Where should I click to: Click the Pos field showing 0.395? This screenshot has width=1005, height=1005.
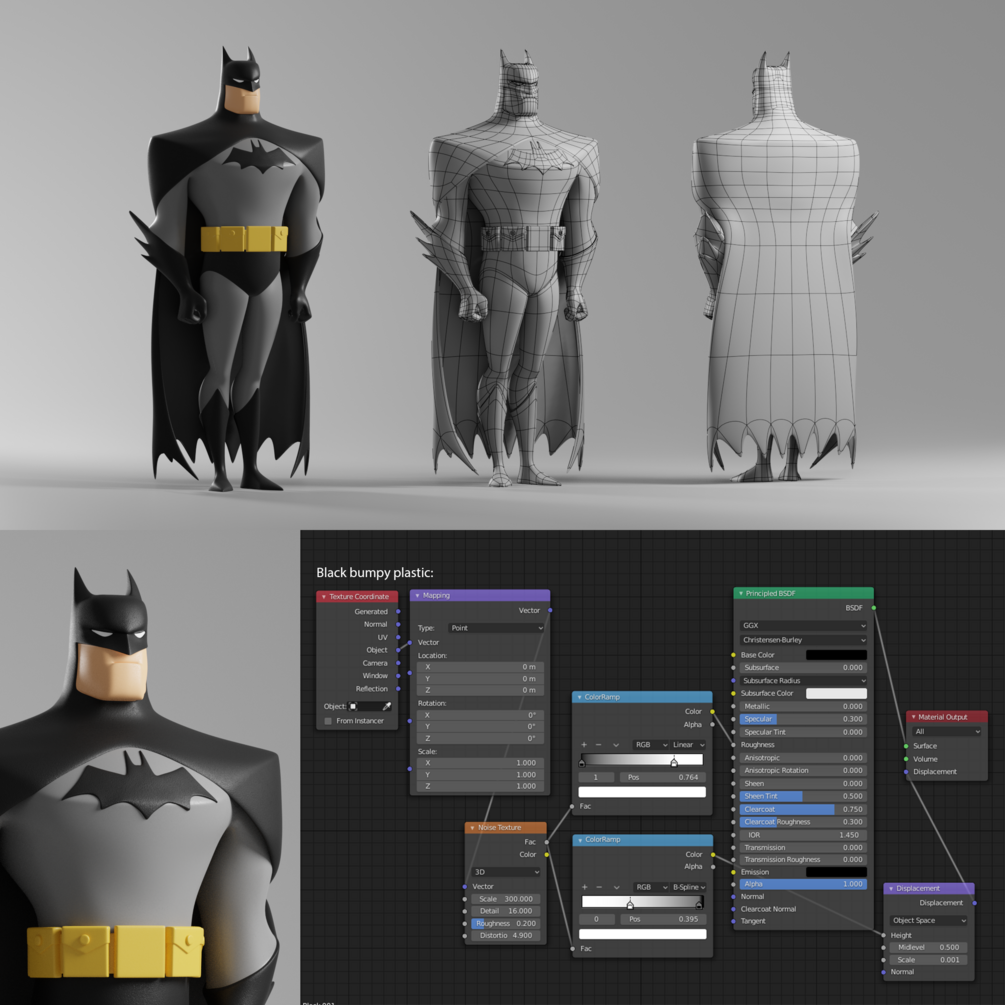tap(663, 919)
